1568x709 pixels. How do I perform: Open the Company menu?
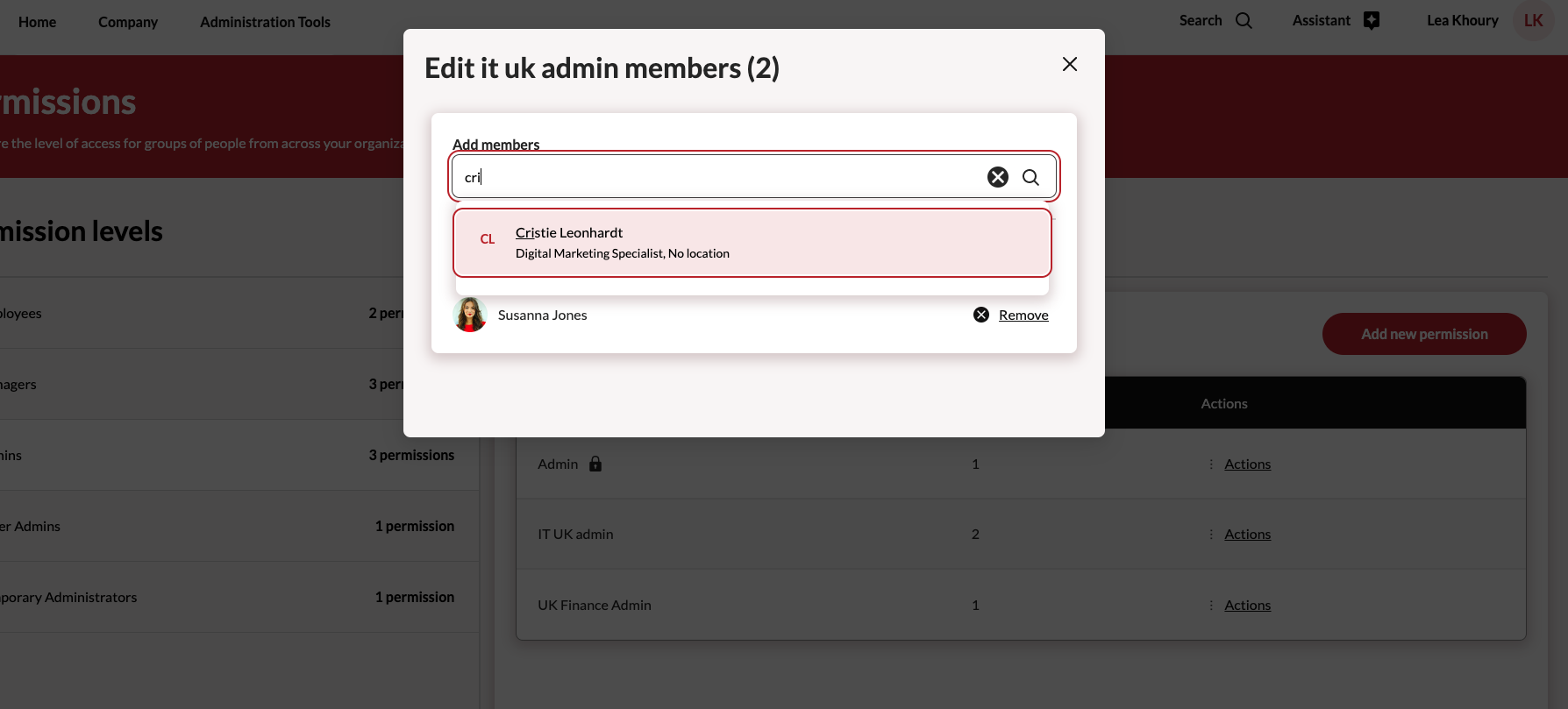pyautogui.click(x=128, y=22)
